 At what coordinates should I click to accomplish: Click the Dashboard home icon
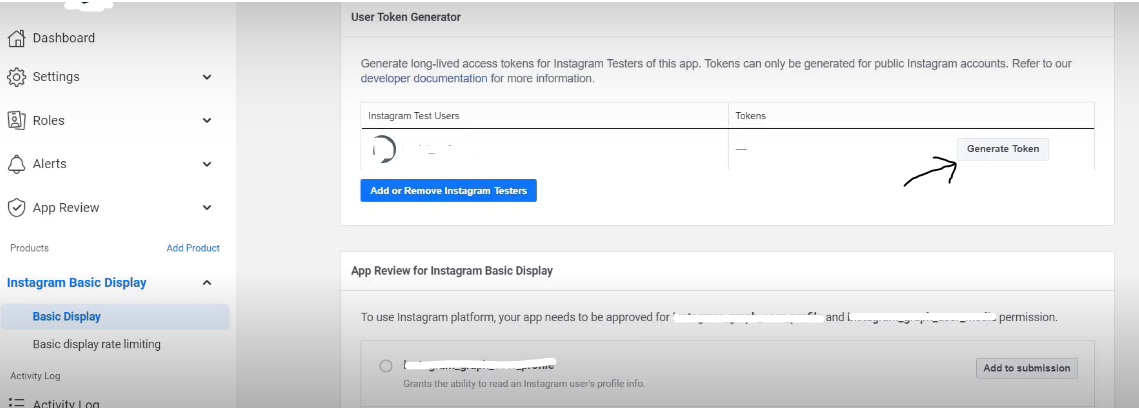(x=16, y=38)
